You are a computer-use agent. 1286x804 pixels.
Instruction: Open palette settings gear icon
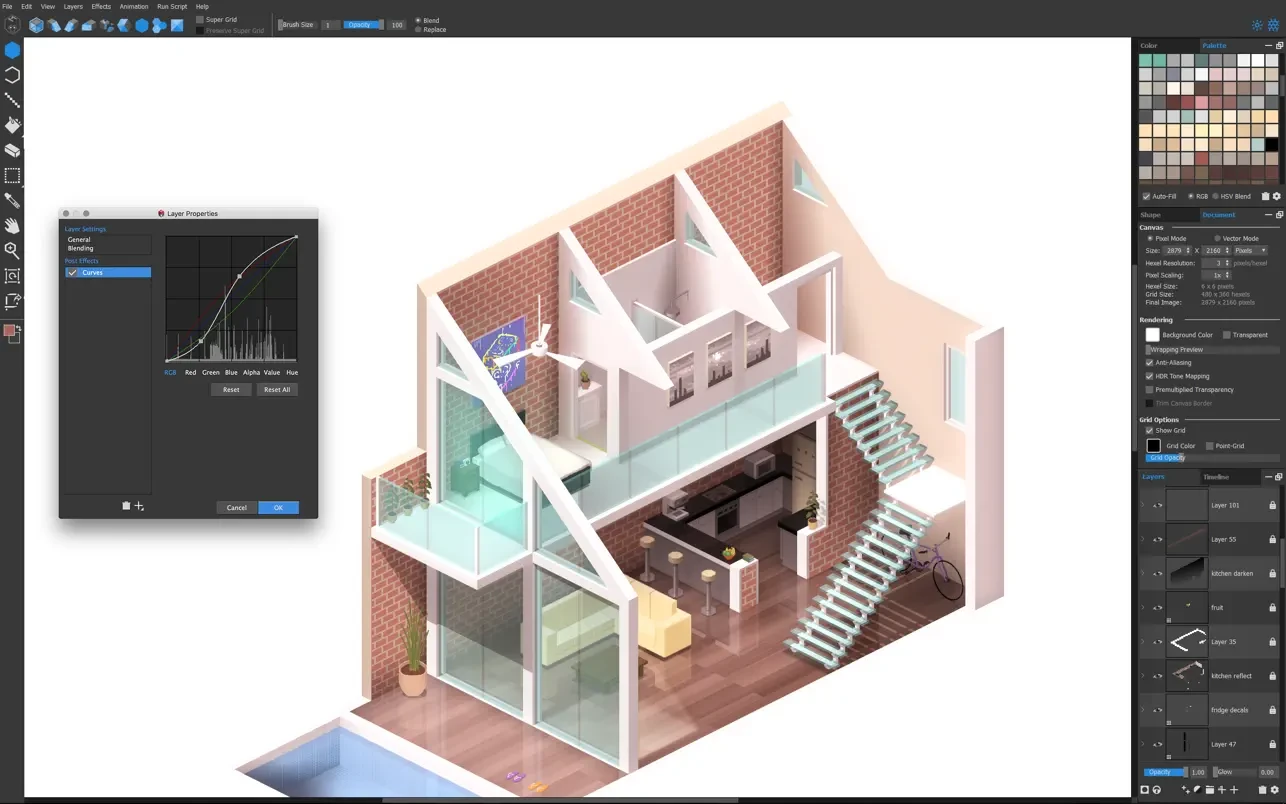(1276, 196)
